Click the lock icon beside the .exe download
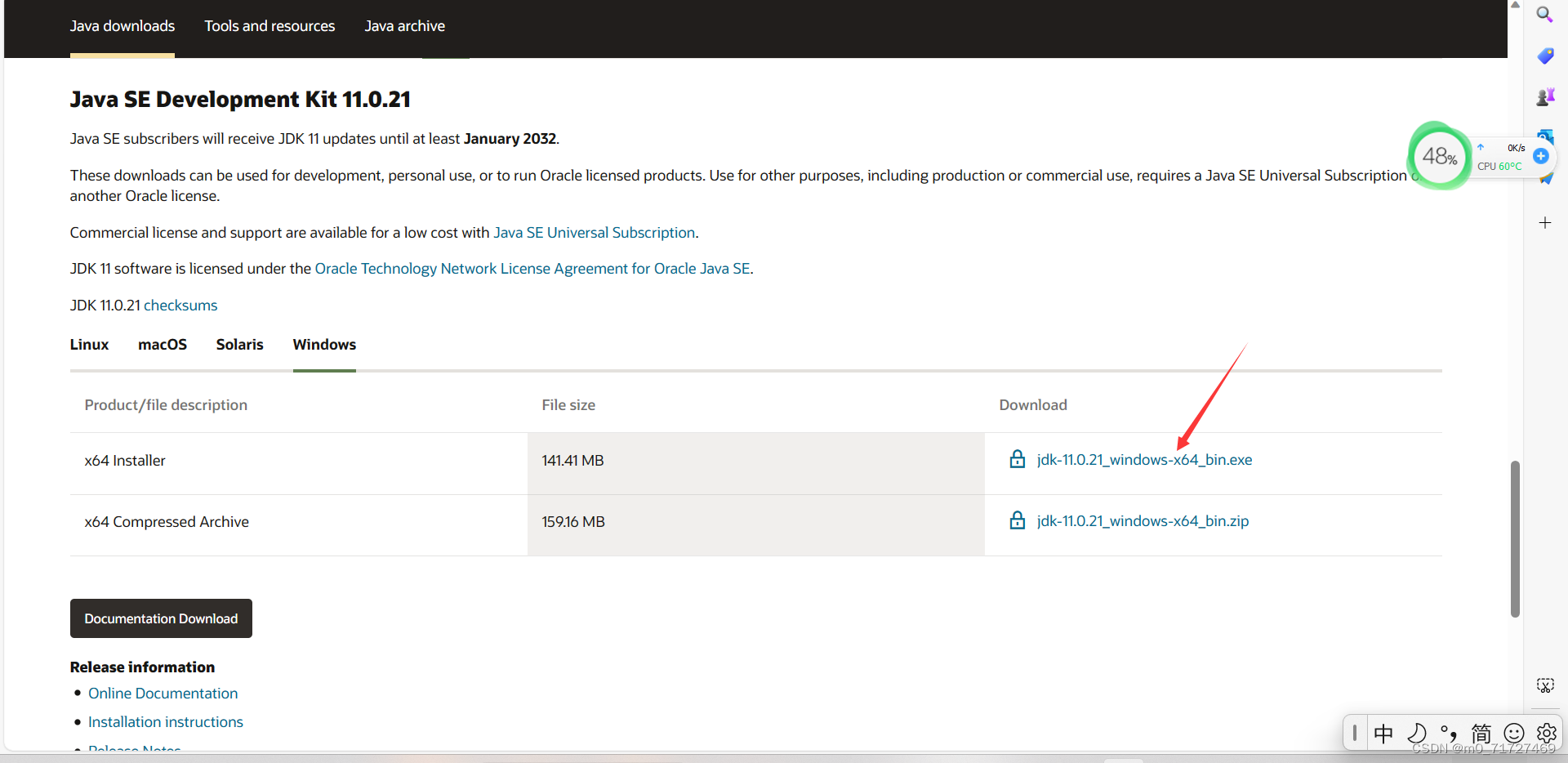 point(1018,459)
